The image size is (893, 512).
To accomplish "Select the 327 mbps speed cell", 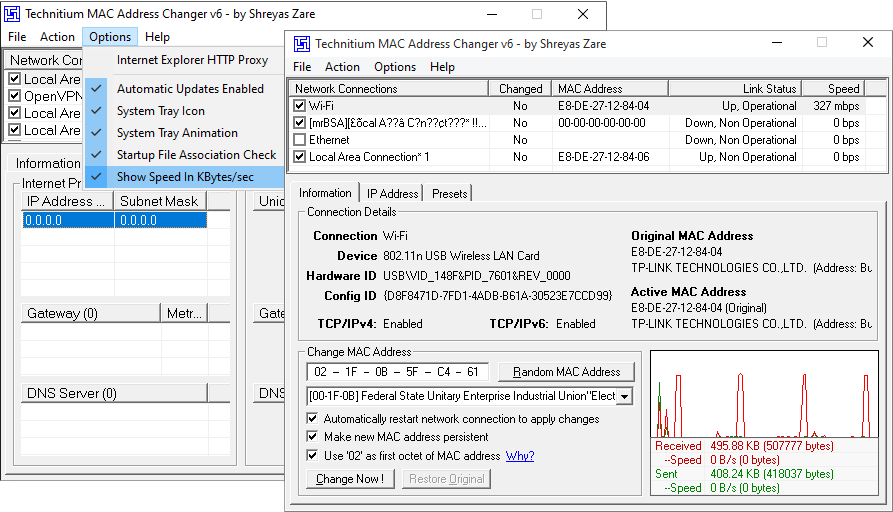I will (836, 106).
